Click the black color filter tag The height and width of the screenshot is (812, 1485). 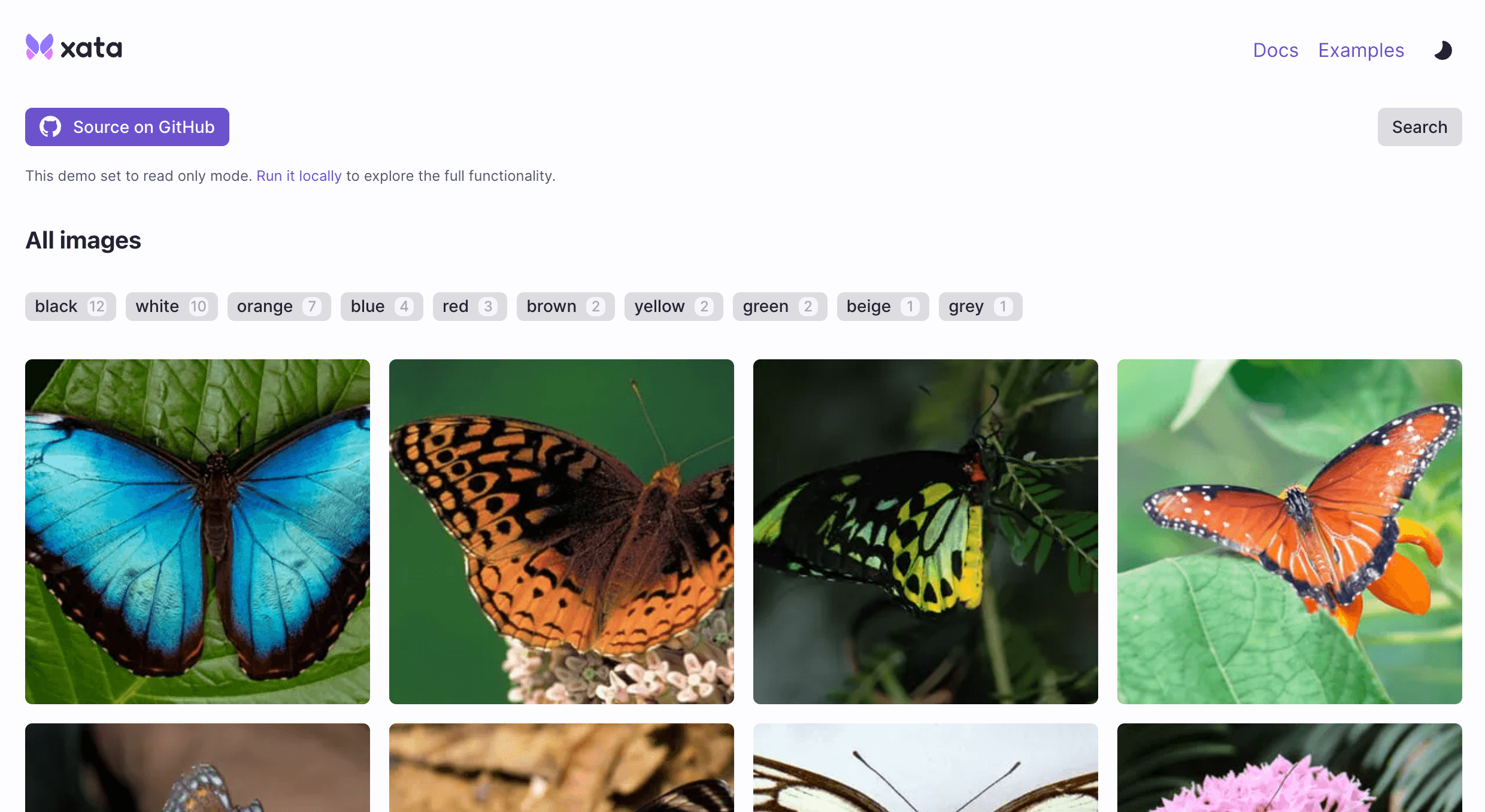(70, 306)
